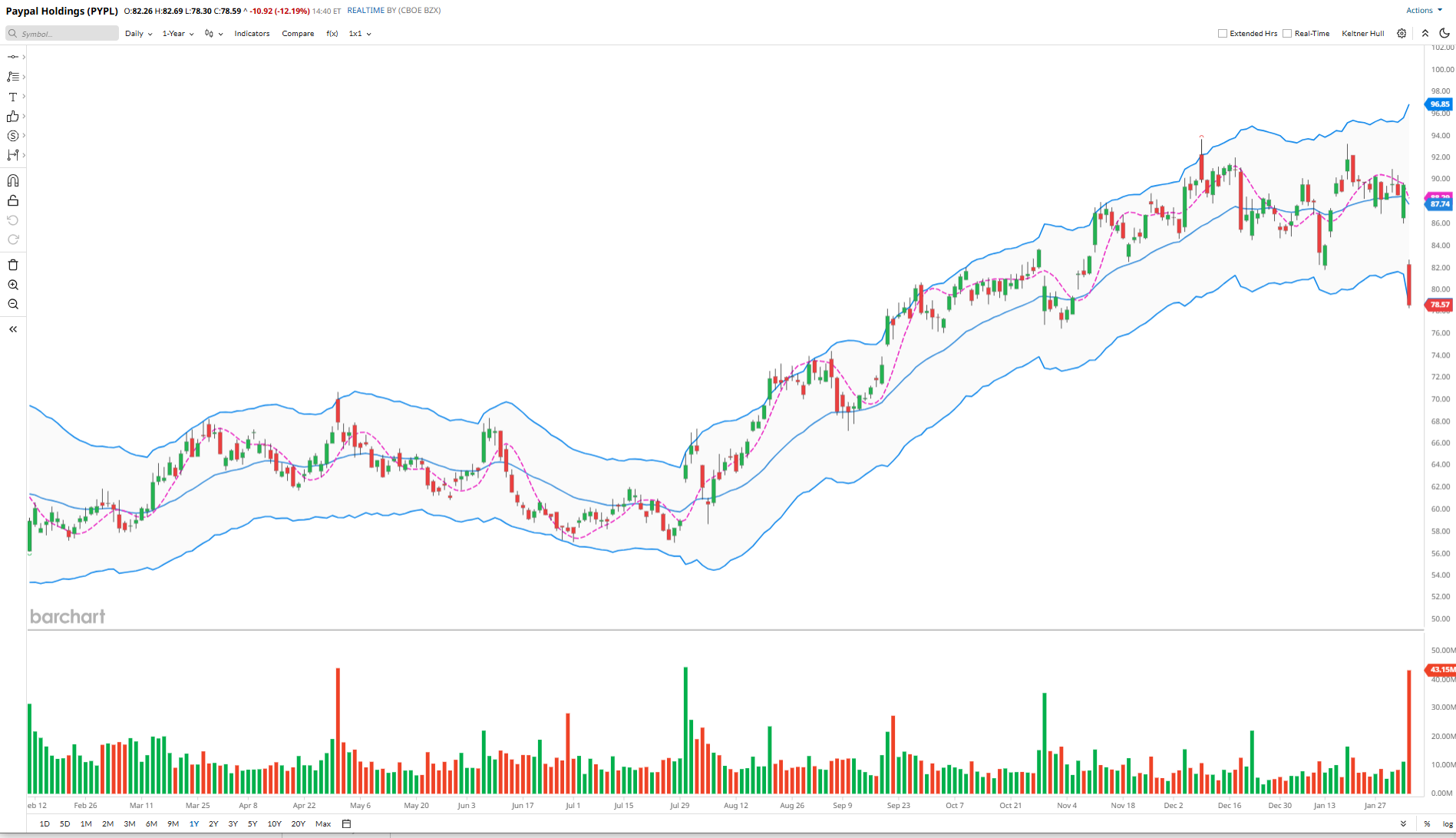Image resolution: width=1456 pixels, height=838 pixels.
Task: Switch to dark mode with moon icon
Action: (x=1444, y=34)
